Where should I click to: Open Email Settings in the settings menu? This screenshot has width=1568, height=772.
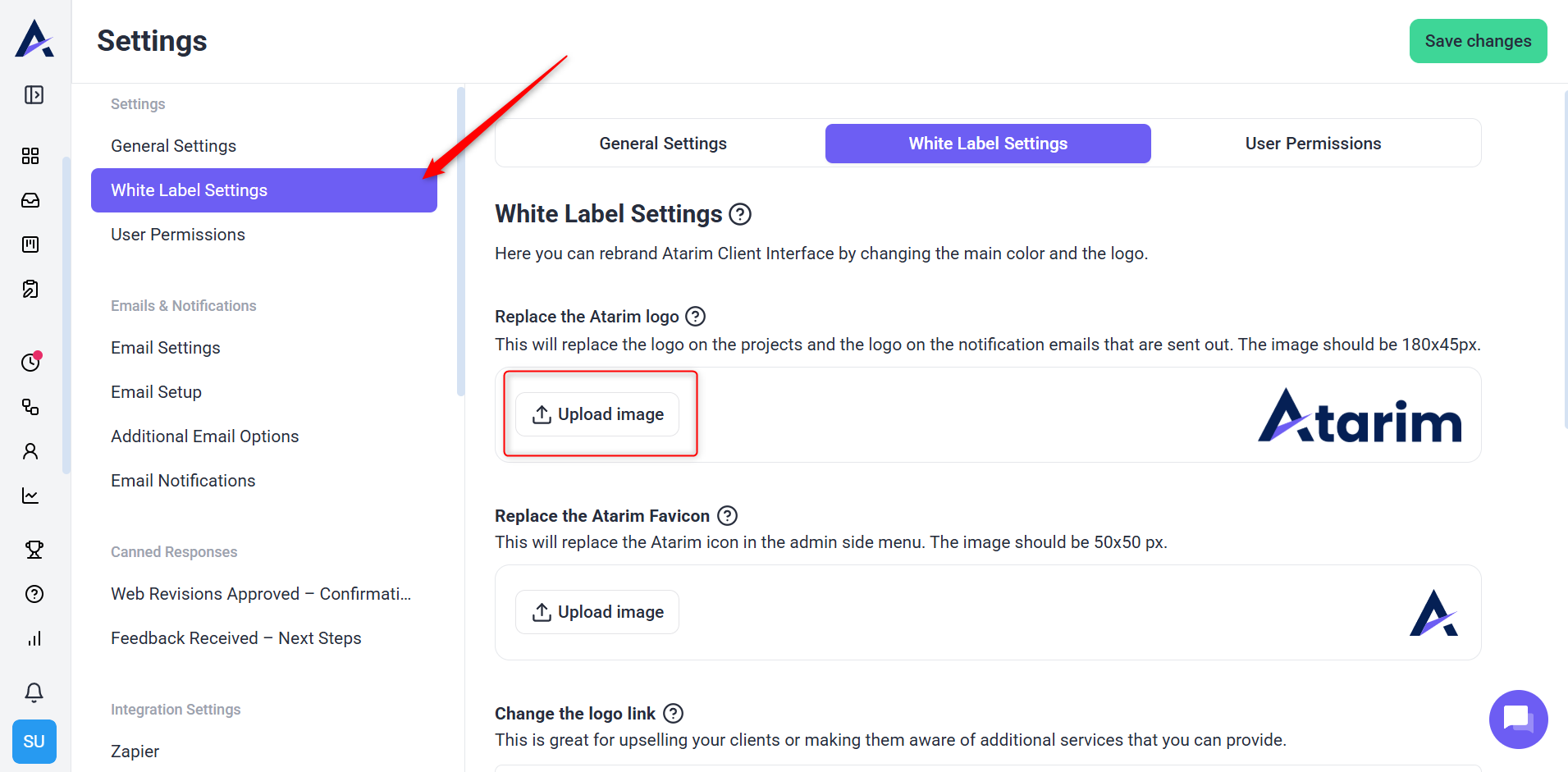166,348
